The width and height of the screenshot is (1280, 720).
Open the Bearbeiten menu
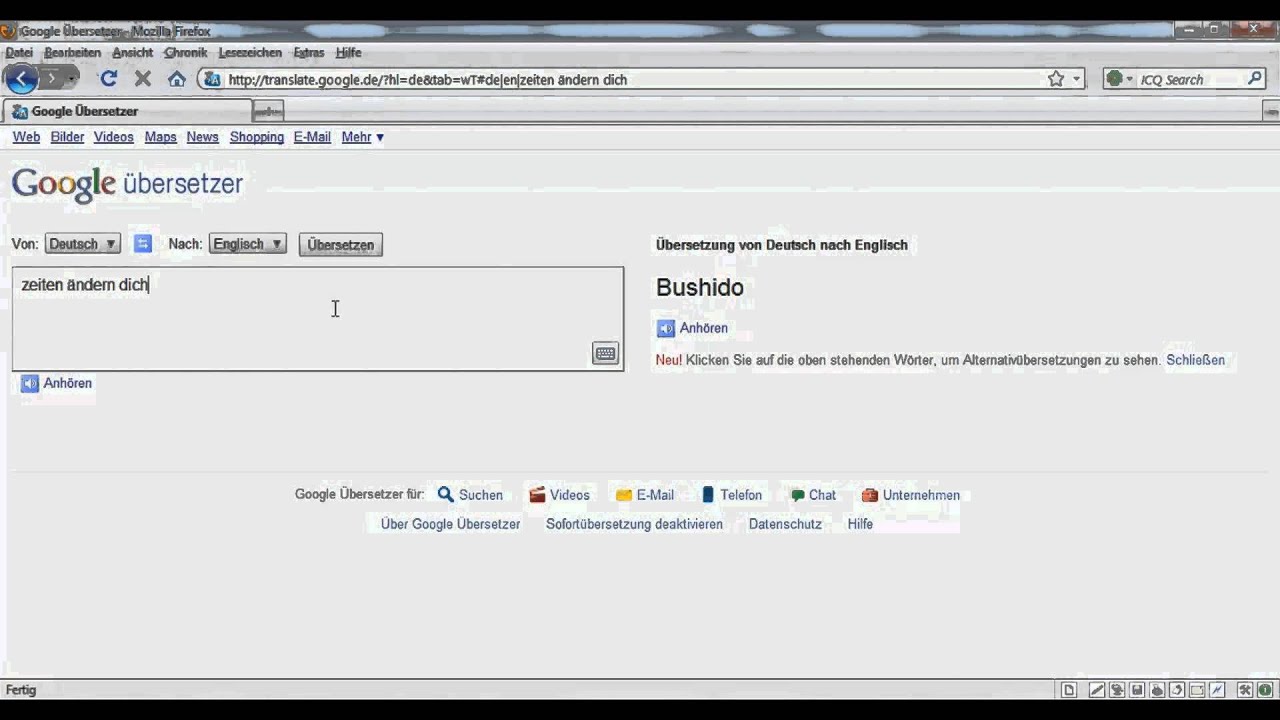(x=73, y=52)
